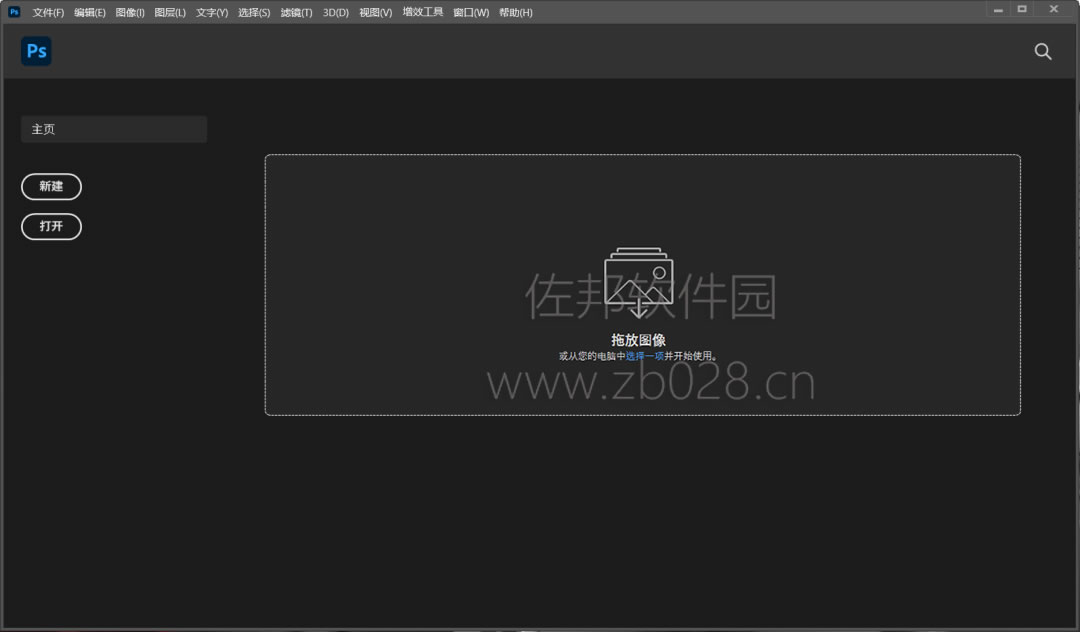
Task: Open the 窗口(W) menu
Action: [x=471, y=12]
